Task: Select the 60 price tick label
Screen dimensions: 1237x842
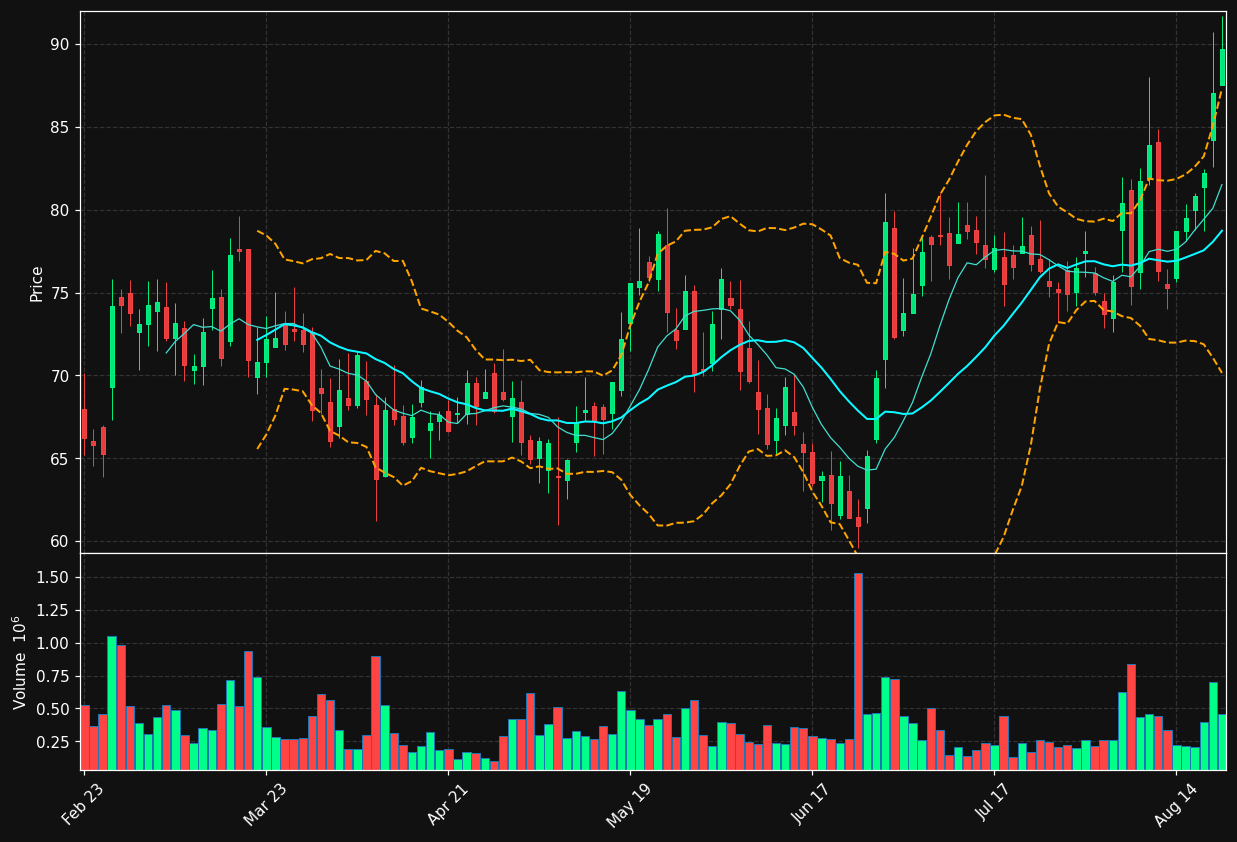Action: (x=58, y=542)
